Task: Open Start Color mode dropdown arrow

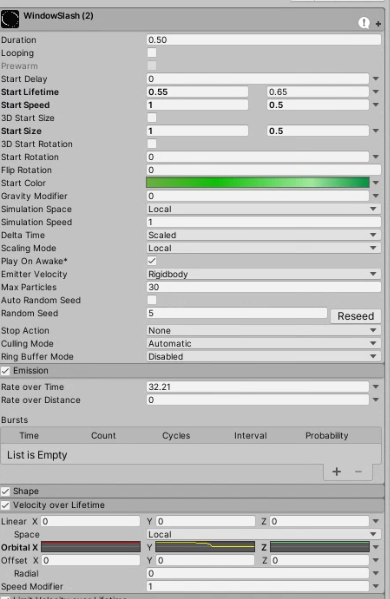Action: tap(376, 183)
